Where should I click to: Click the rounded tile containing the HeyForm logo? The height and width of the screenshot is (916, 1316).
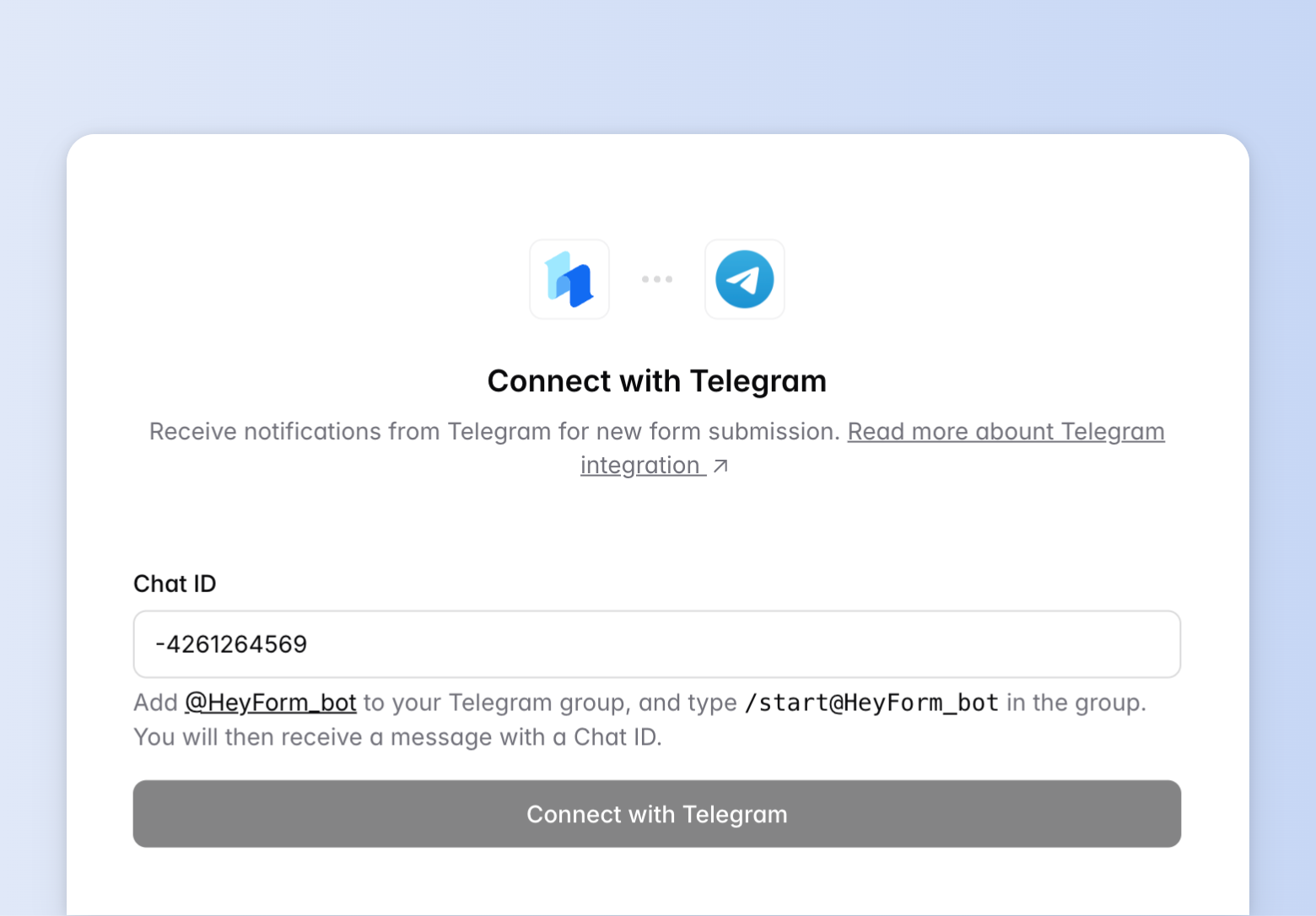click(569, 279)
